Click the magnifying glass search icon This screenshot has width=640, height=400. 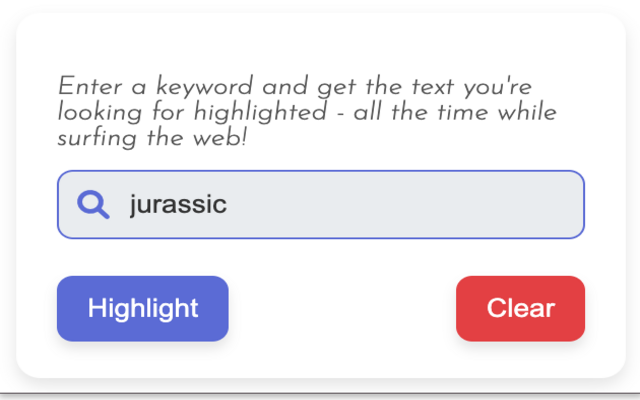(93, 205)
